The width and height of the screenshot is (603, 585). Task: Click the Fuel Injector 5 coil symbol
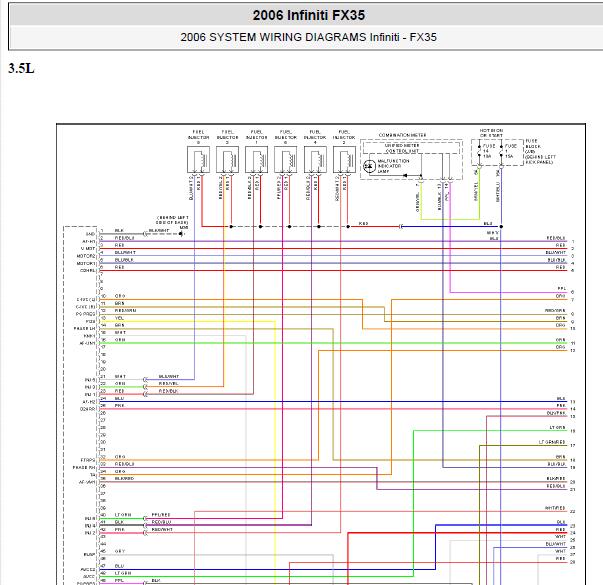tap(198, 160)
